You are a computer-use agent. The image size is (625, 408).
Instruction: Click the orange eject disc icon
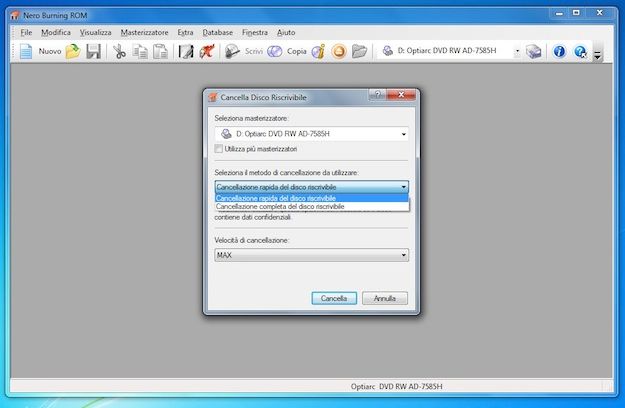[339, 51]
